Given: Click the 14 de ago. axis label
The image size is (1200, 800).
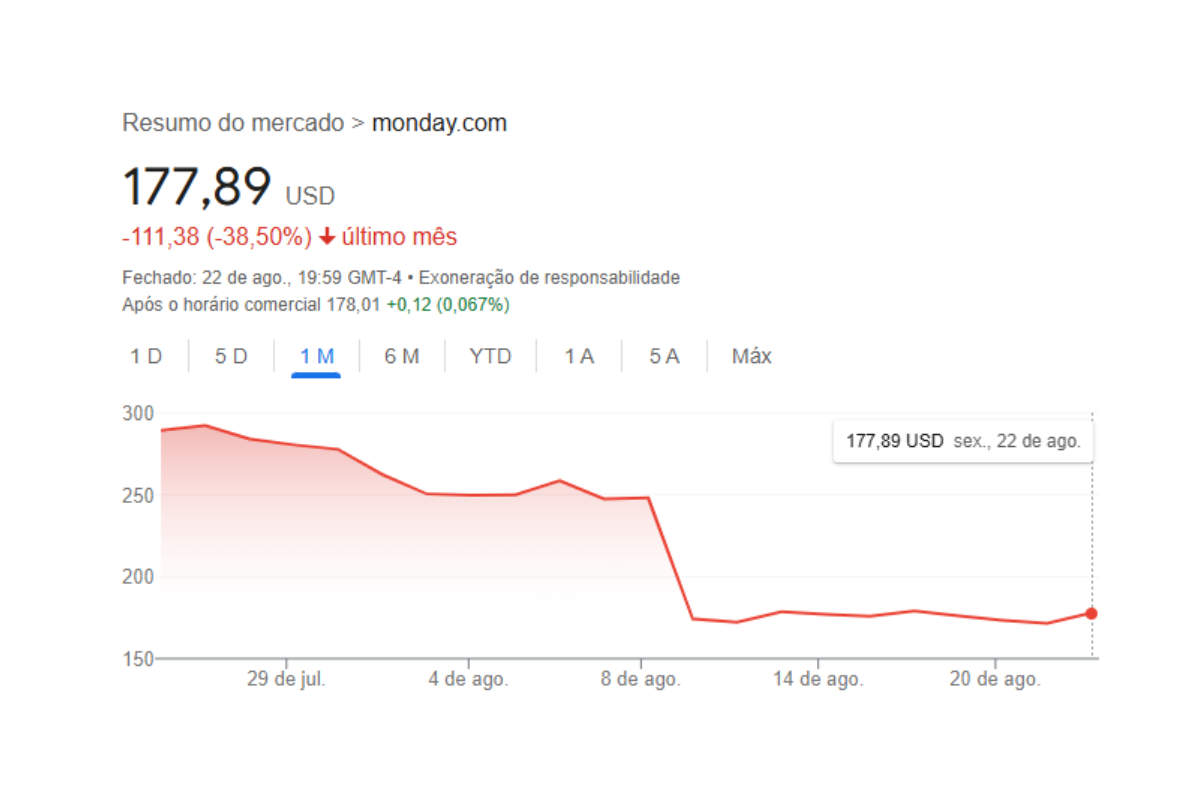Looking at the screenshot, I should [x=817, y=679].
